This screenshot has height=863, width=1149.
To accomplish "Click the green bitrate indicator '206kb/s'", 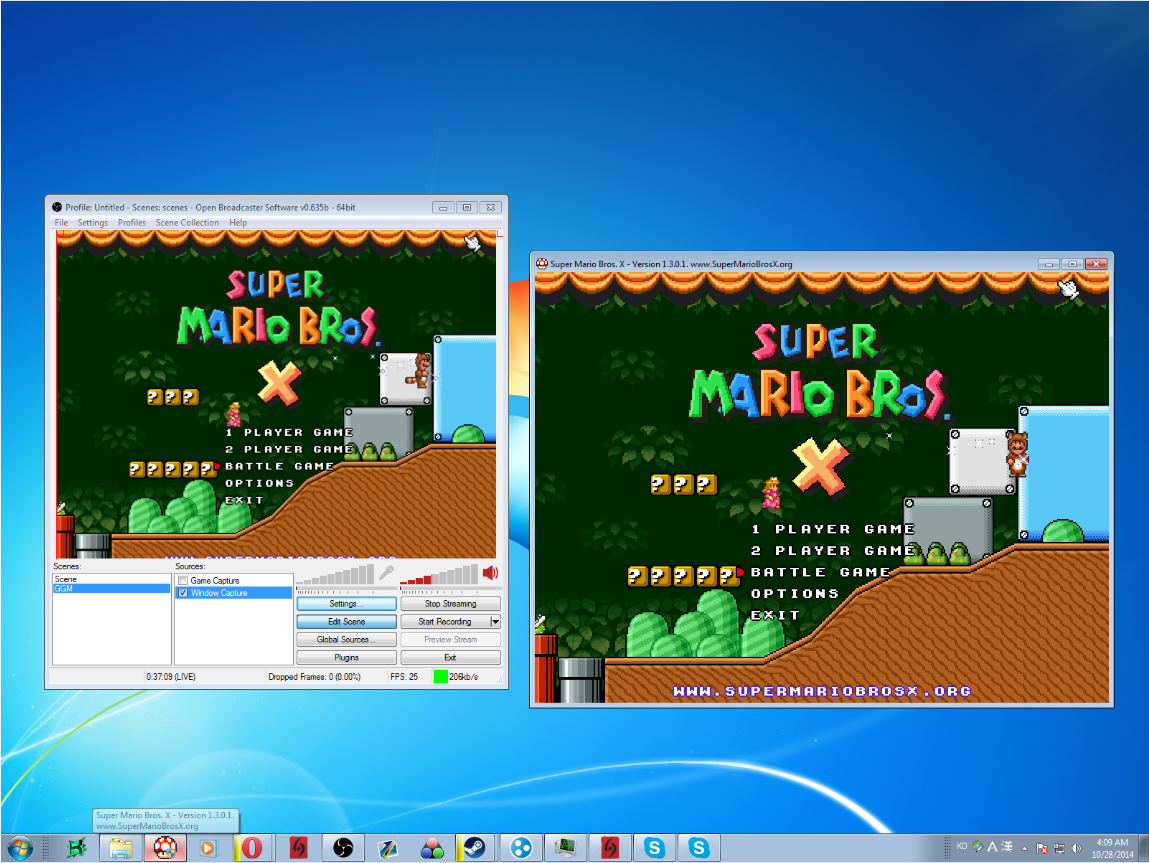I will [456, 677].
